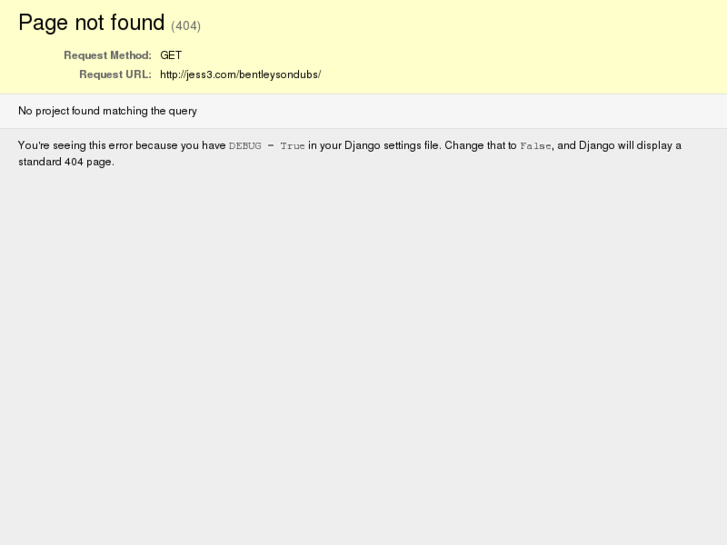Click 'bentleysondubs/' part of the URL
The height and width of the screenshot is (545, 727).
coord(280,74)
